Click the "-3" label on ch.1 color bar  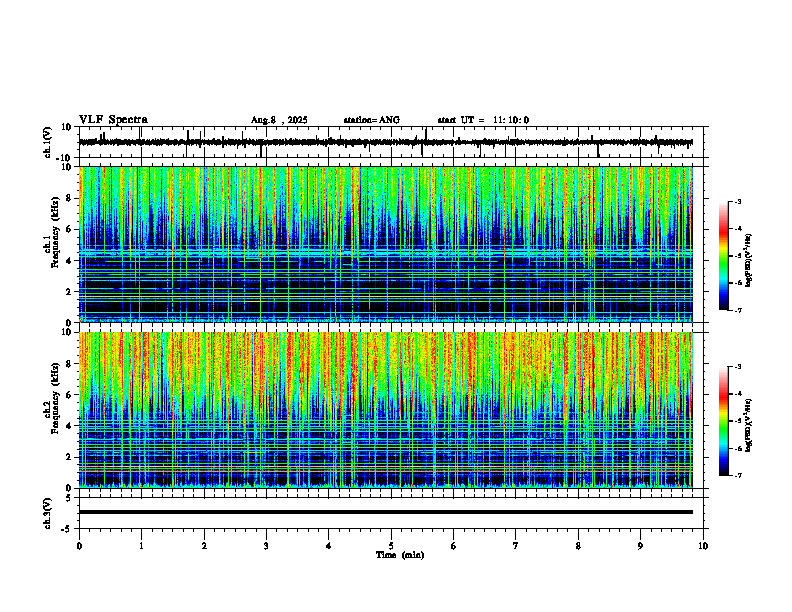tap(738, 202)
